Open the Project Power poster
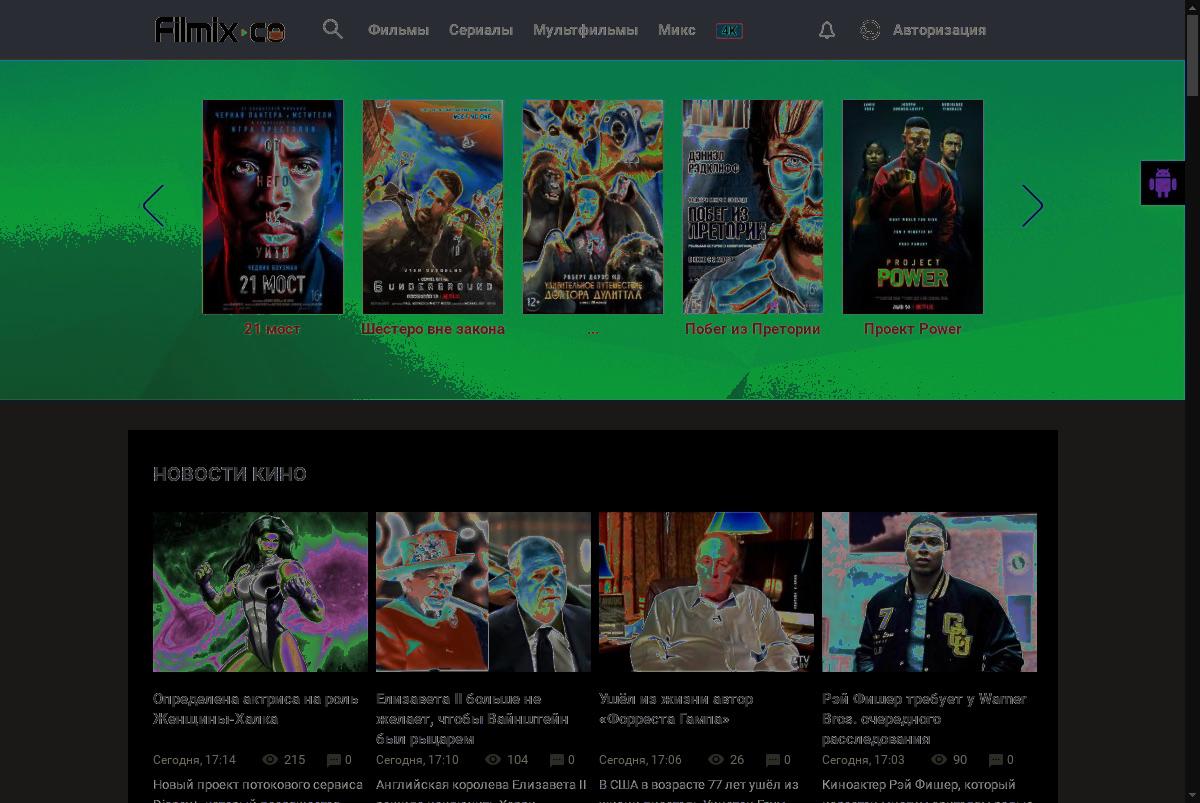 coord(913,207)
